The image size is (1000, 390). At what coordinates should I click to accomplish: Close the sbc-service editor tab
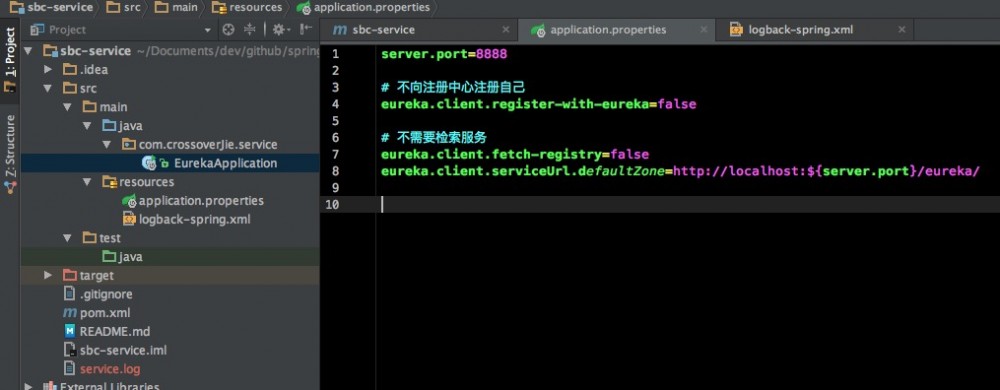506,29
